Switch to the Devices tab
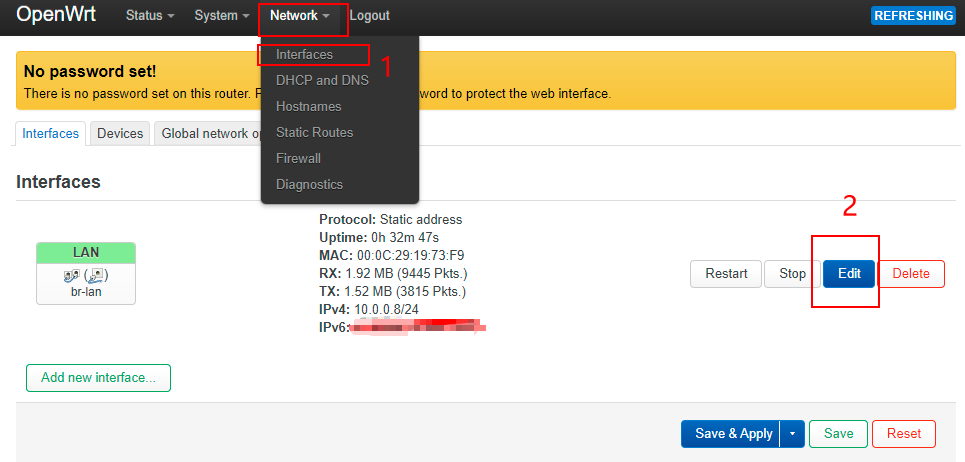Screen dimensions: 965x462 [x=120, y=133]
